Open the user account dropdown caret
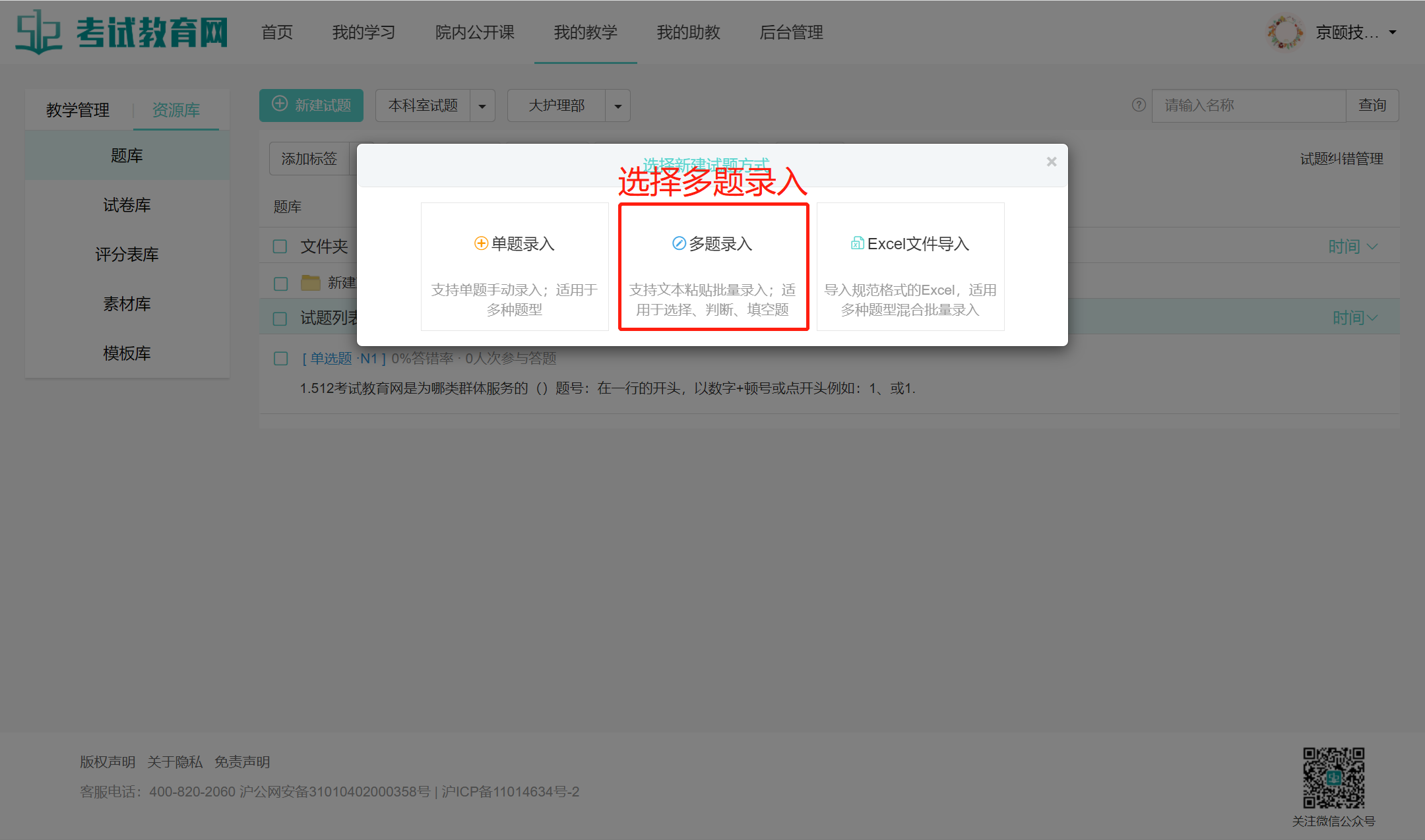The height and width of the screenshot is (840, 1425). pyautogui.click(x=1393, y=32)
